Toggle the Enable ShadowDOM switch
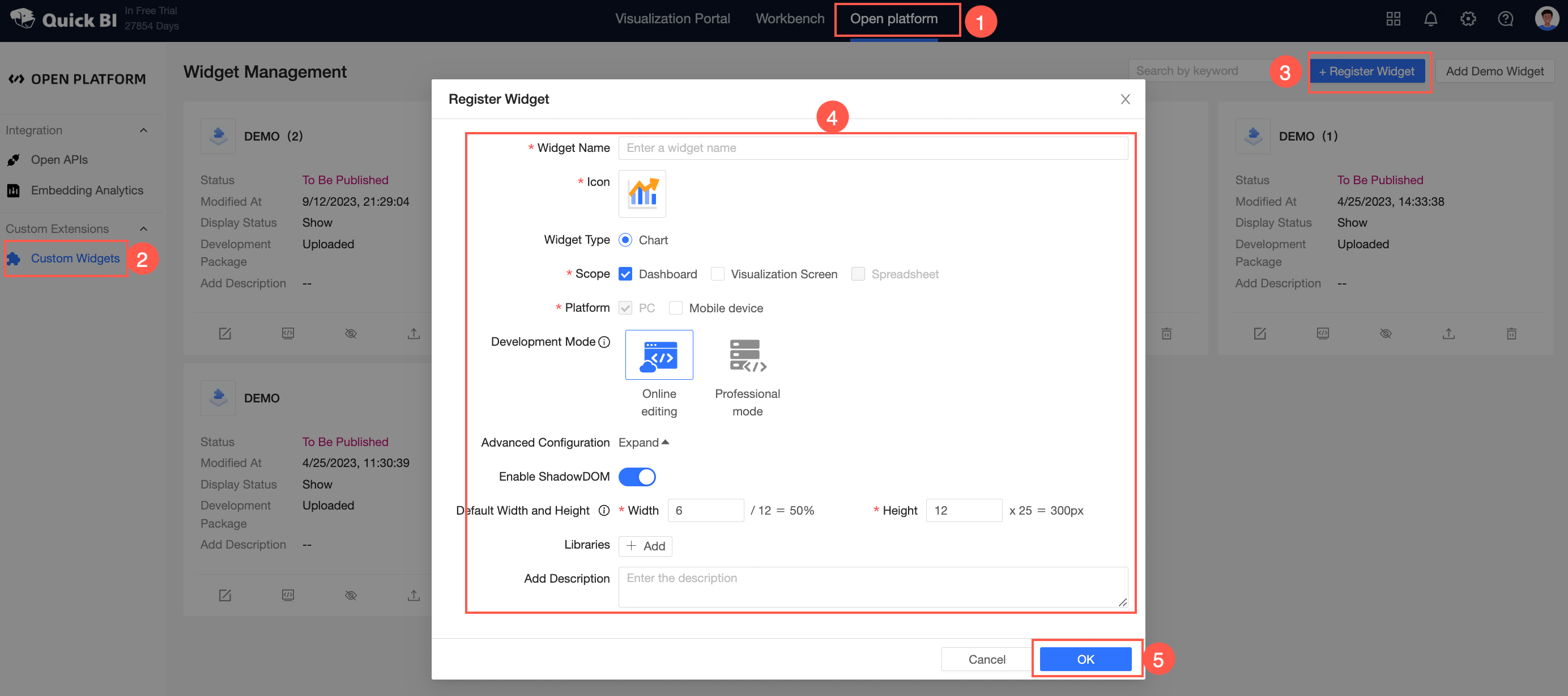The width and height of the screenshot is (1568, 696). pos(637,477)
